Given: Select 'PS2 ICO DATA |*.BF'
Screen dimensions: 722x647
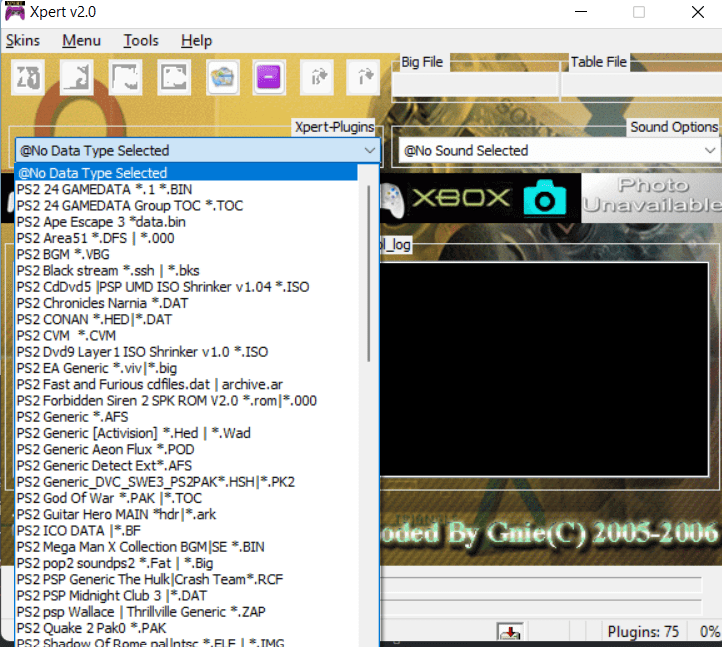Looking at the screenshot, I should pyautogui.click(x=186, y=530).
